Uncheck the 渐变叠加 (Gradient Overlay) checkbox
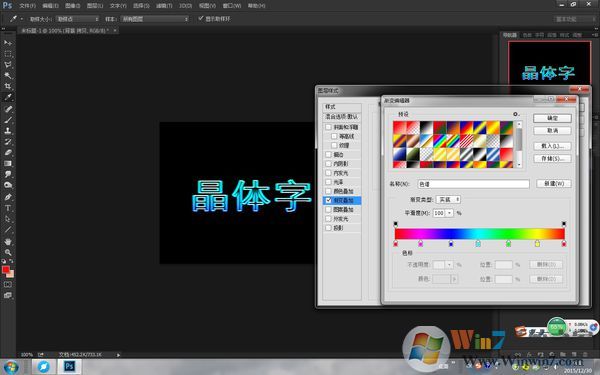 [x=328, y=200]
